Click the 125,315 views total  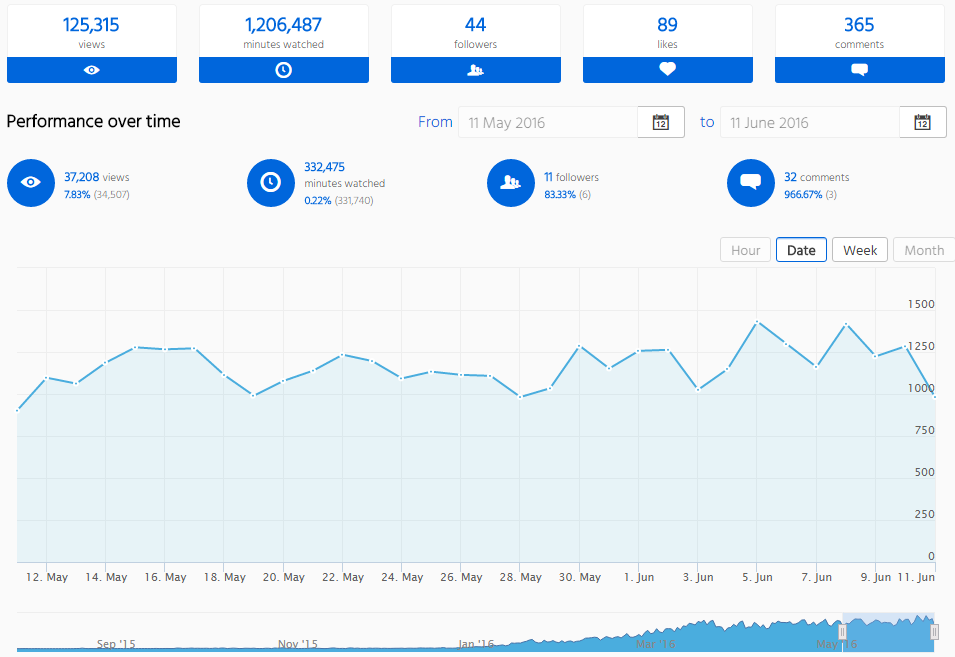point(91,25)
